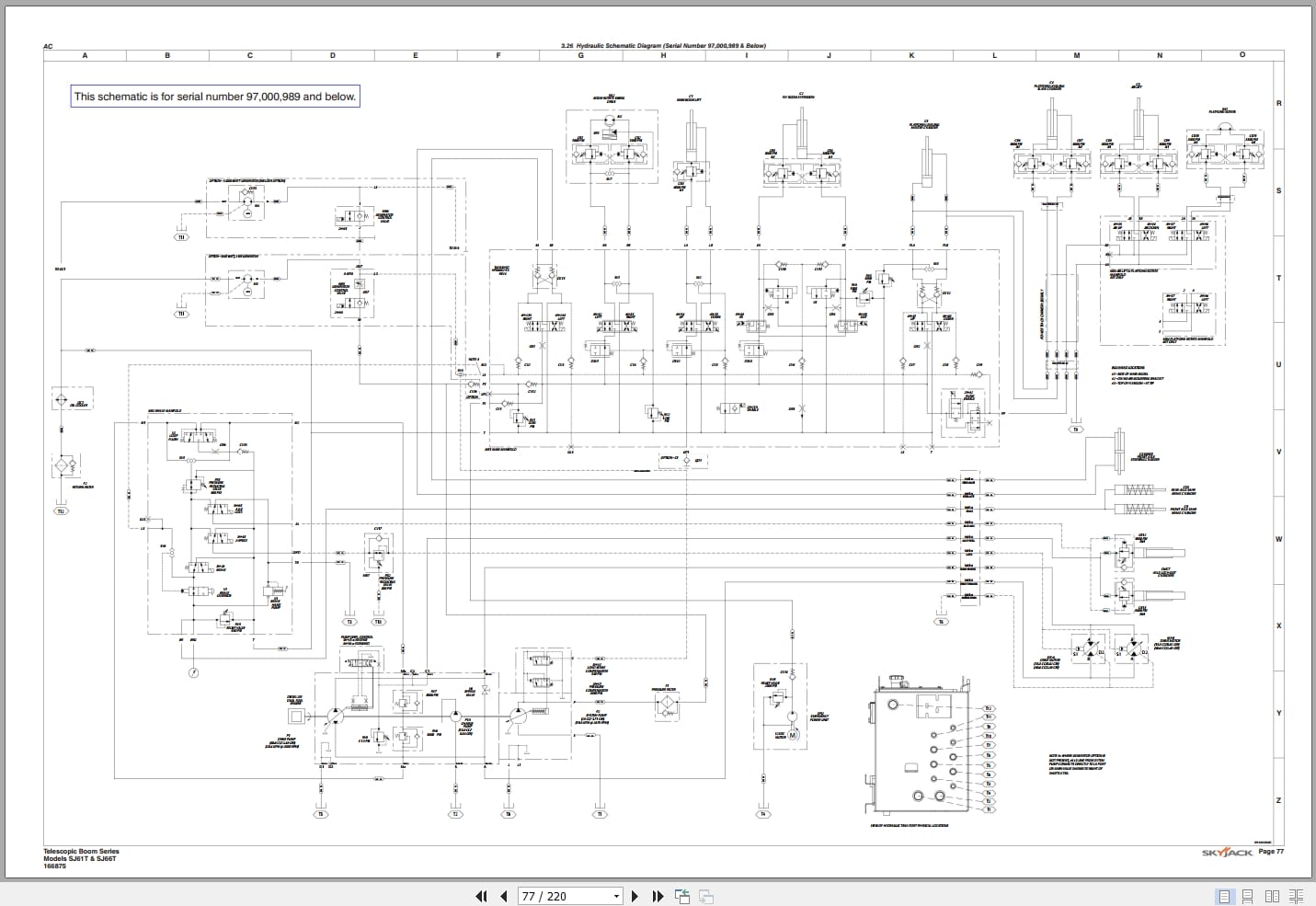Click the Hydraulic Schematic Diagram title

coord(663,45)
